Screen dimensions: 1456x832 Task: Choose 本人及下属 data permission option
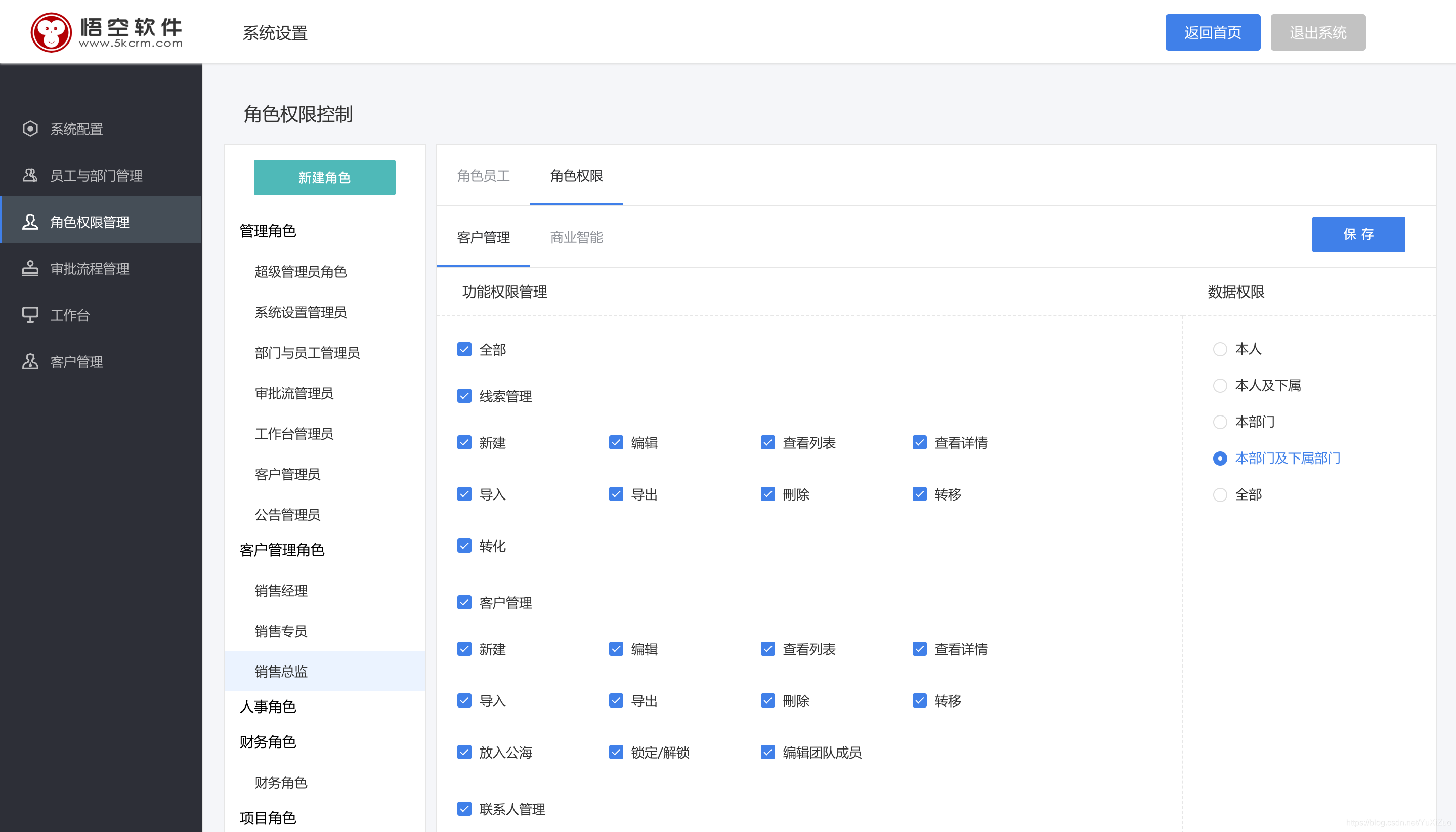click(x=1221, y=385)
